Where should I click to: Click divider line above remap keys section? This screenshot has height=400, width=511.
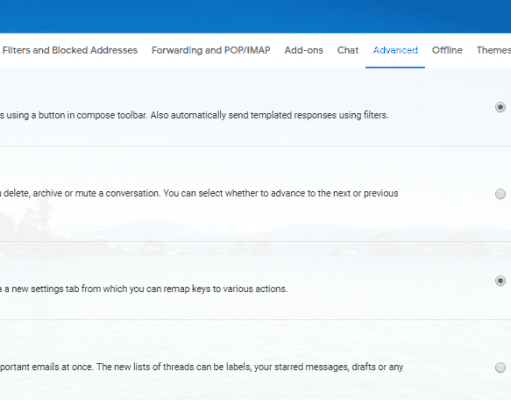pos(255,241)
